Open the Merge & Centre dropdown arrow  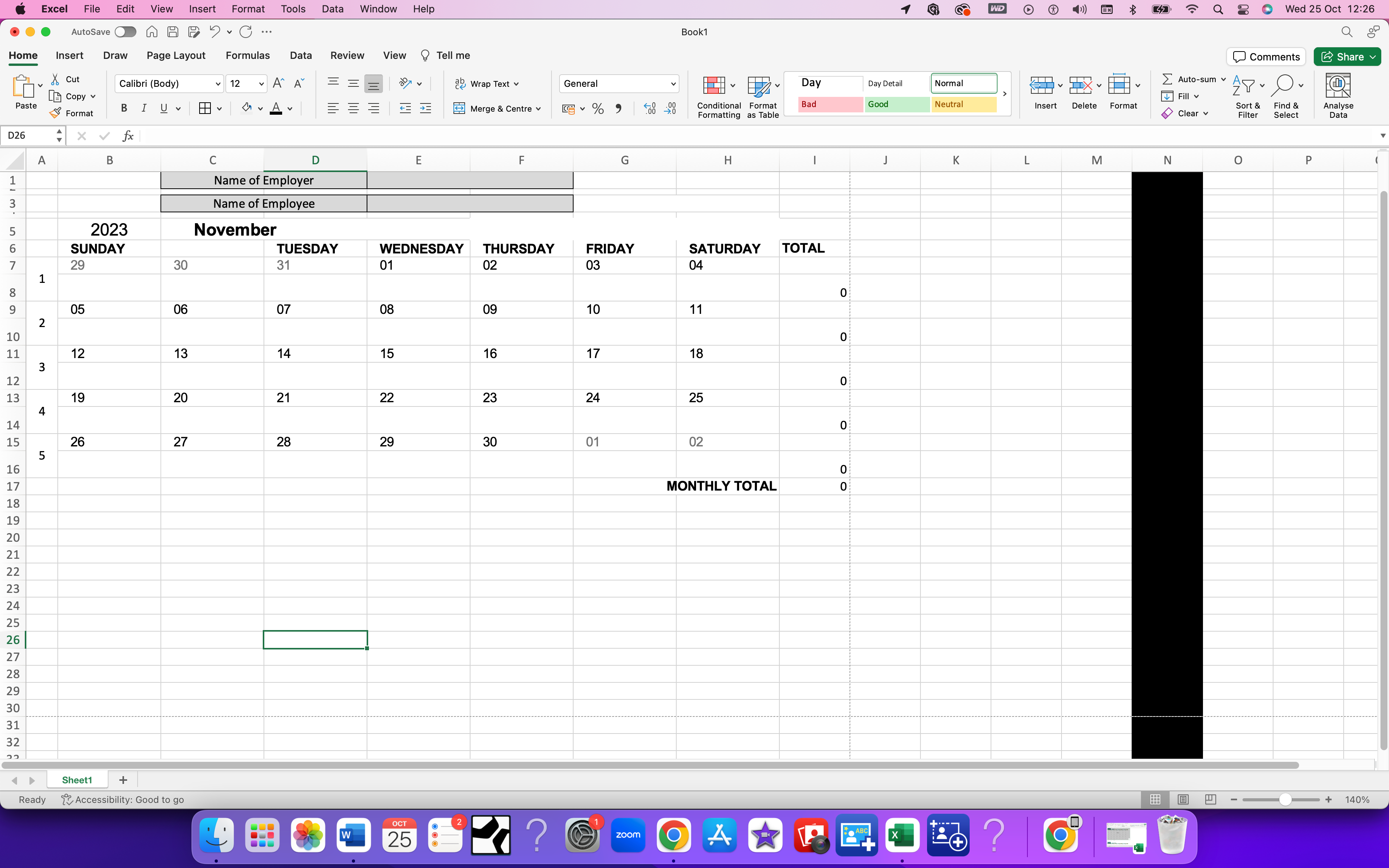[x=538, y=108]
